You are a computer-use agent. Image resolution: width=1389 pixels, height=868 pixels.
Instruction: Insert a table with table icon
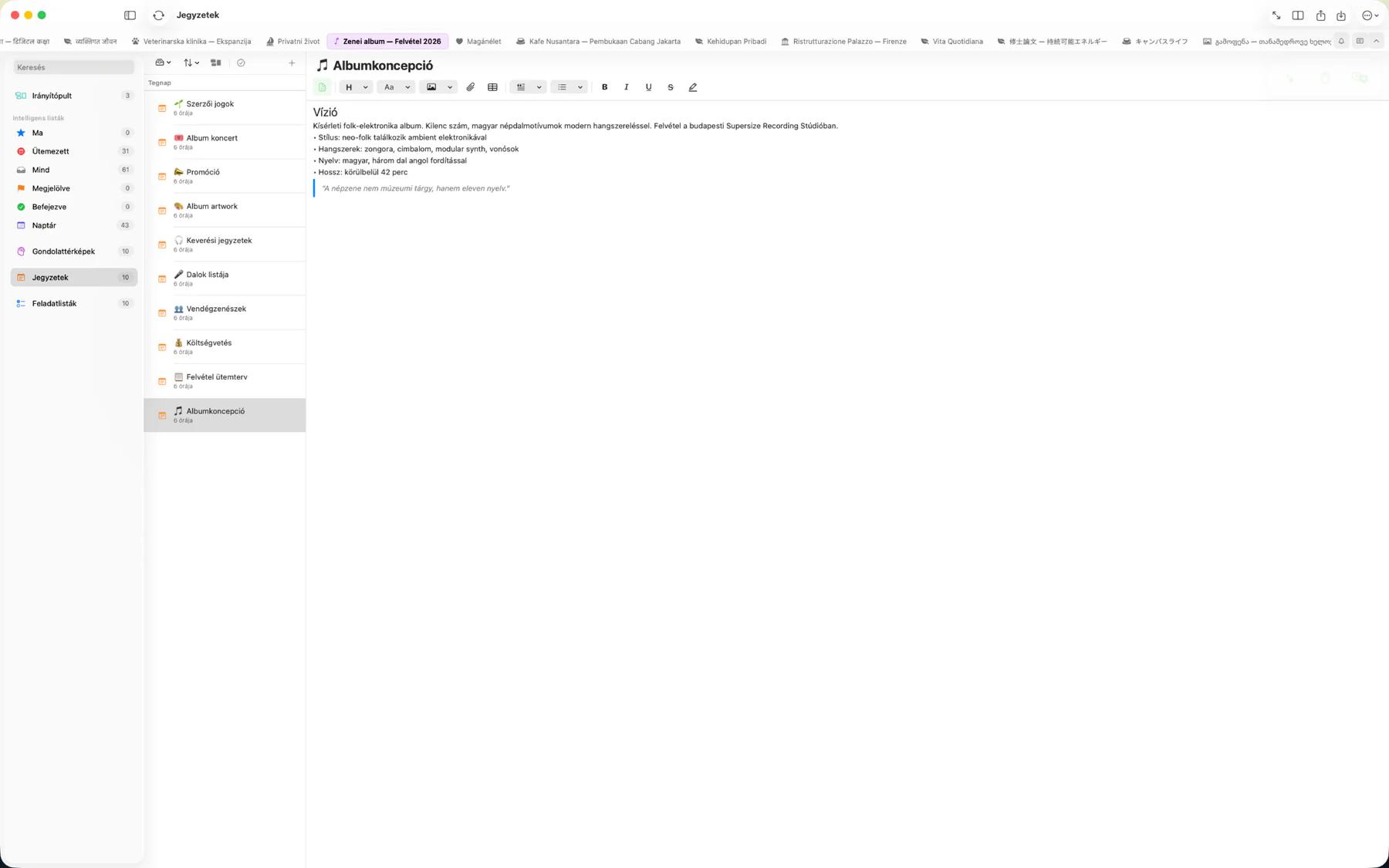coord(492,87)
